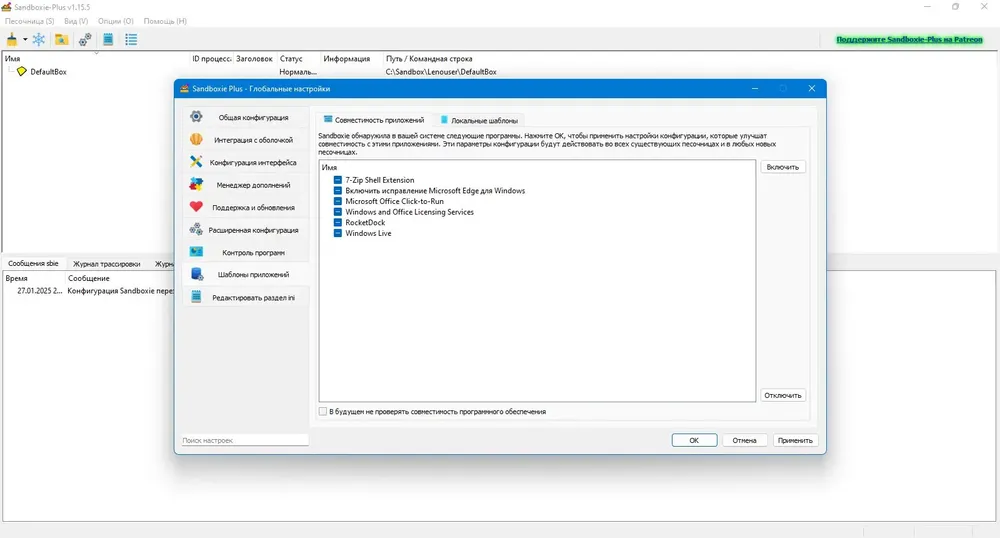Click the broom cleanup toolbar icon
Image resolution: width=1000 pixels, height=538 pixels.
click(x=11, y=40)
